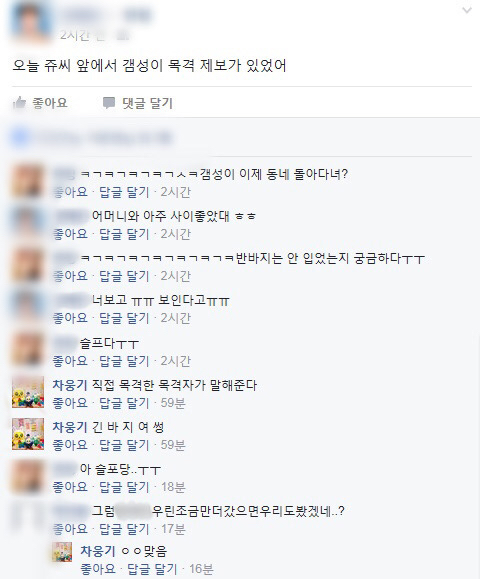
Task: Reply to the 긴 바 지 여 썽 comment
Action: [x=124, y=445]
